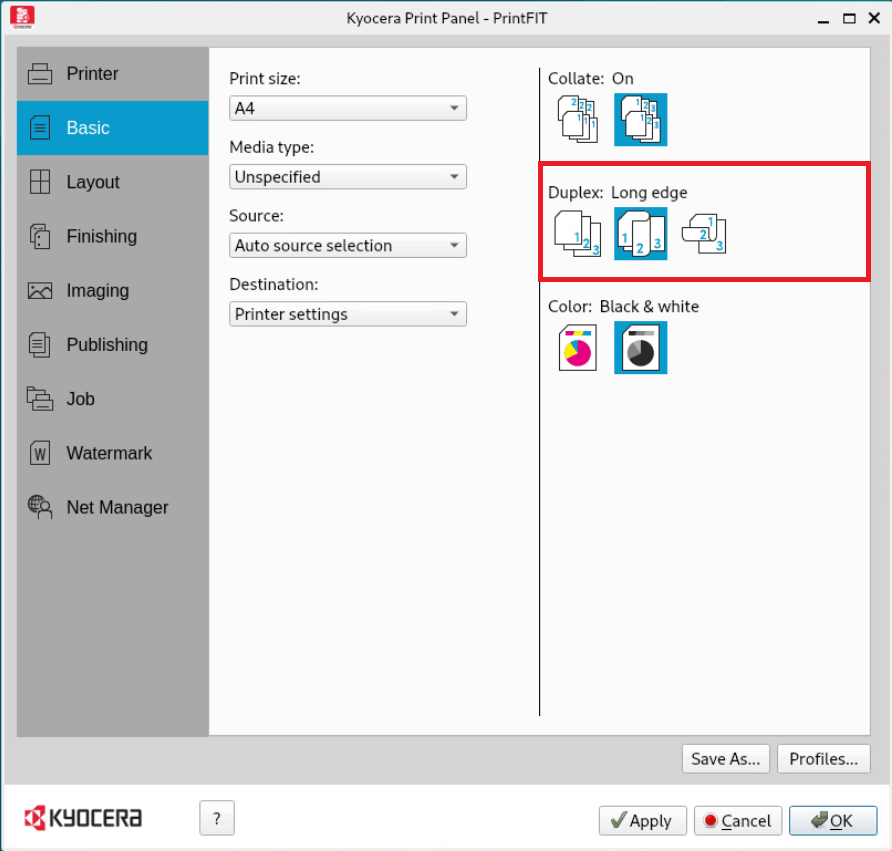Click the Basic page icon in sidebar

(40, 128)
